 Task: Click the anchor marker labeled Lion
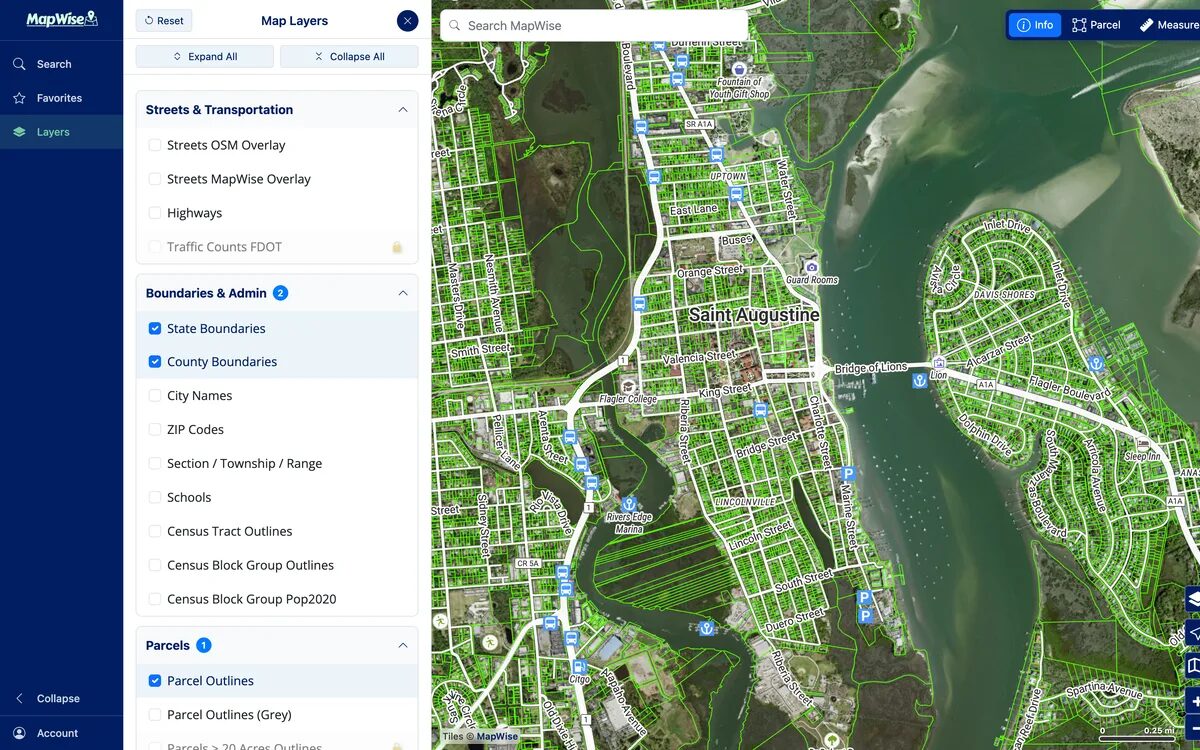coord(919,381)
